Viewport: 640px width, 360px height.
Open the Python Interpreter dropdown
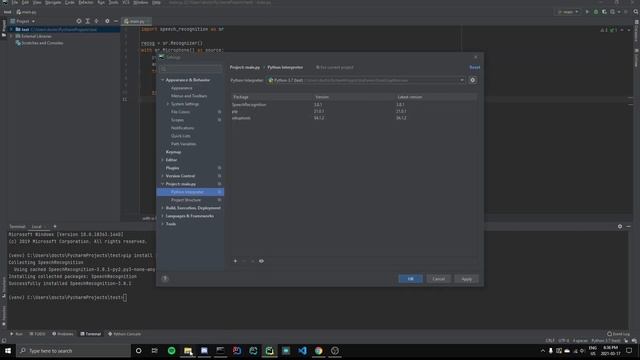pyautogui.click(x=366, y=80)
